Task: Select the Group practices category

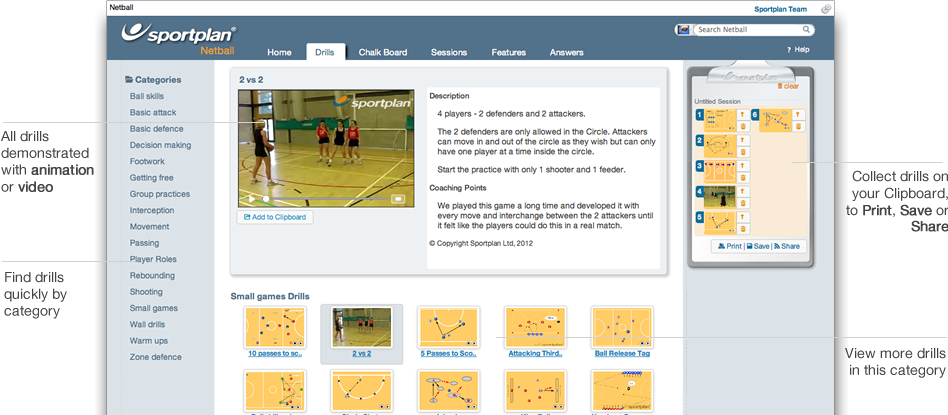Action: click(x=160, y=194)
